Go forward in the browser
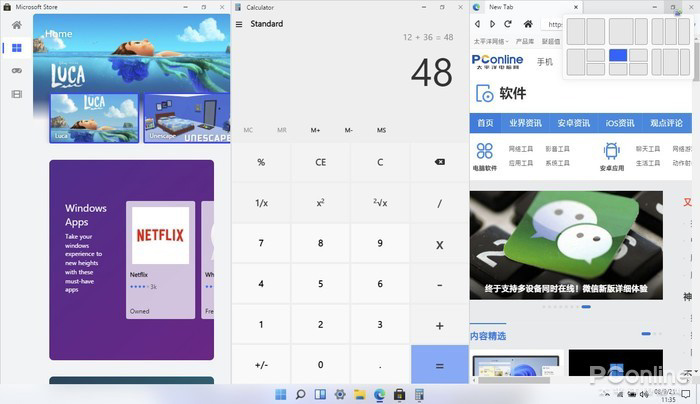Viewport: 700px width, 404px height. tap(492, 24)
